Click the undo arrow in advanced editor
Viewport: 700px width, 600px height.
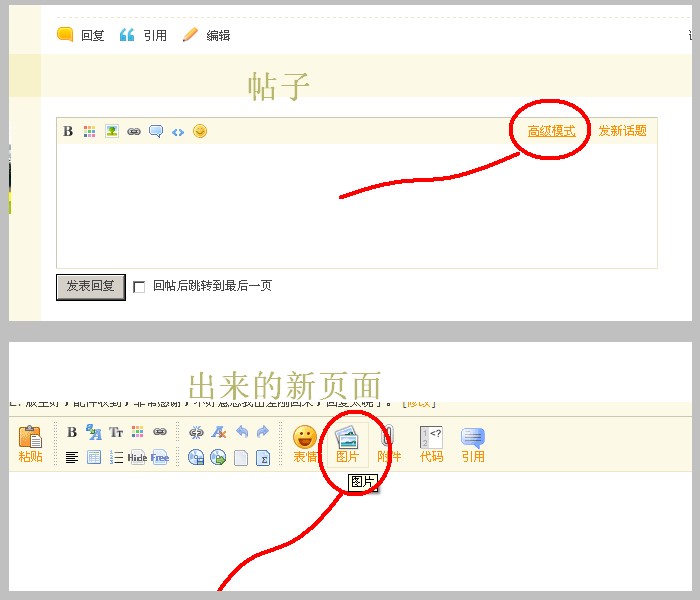[242, 432]
